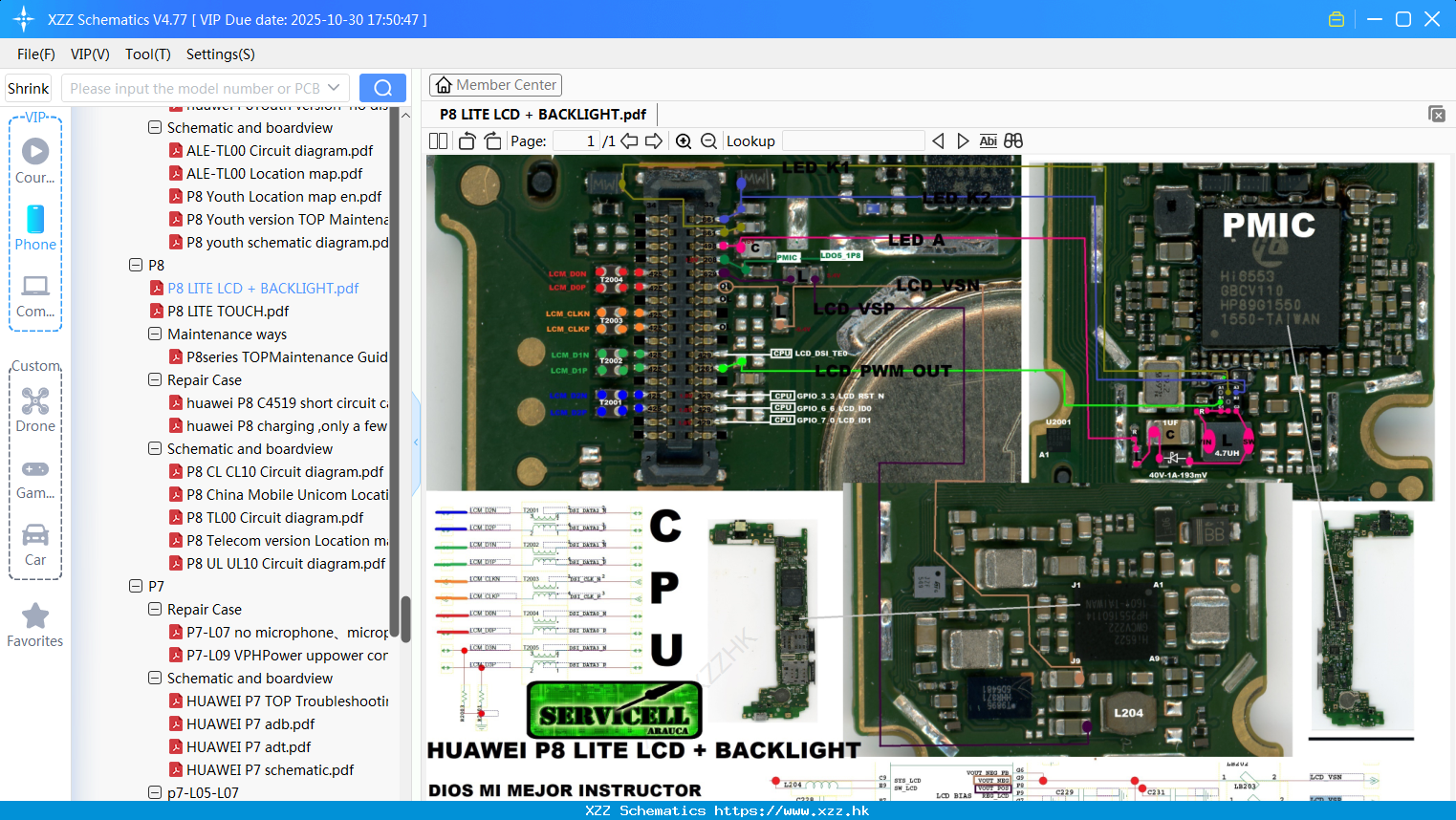The image size is (1456, 820).
Task: Collapse Schematic and boardview above P8 CL CL10
Action: [155, 448]
